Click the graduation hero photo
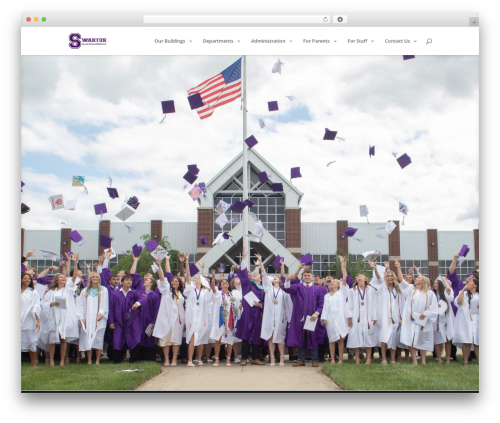 click(250, 223)
